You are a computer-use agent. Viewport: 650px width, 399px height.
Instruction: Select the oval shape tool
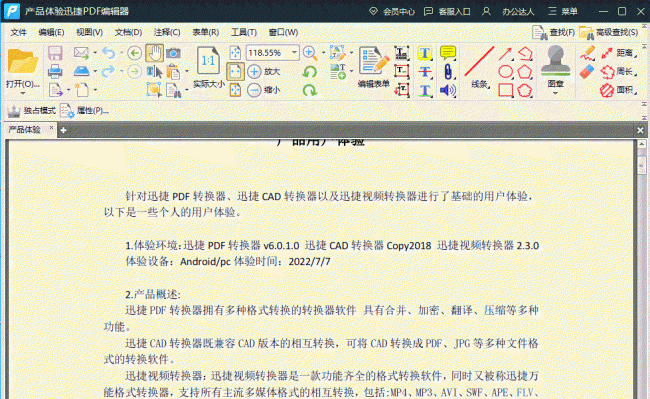pyautogui.click(x=505, y=72)
